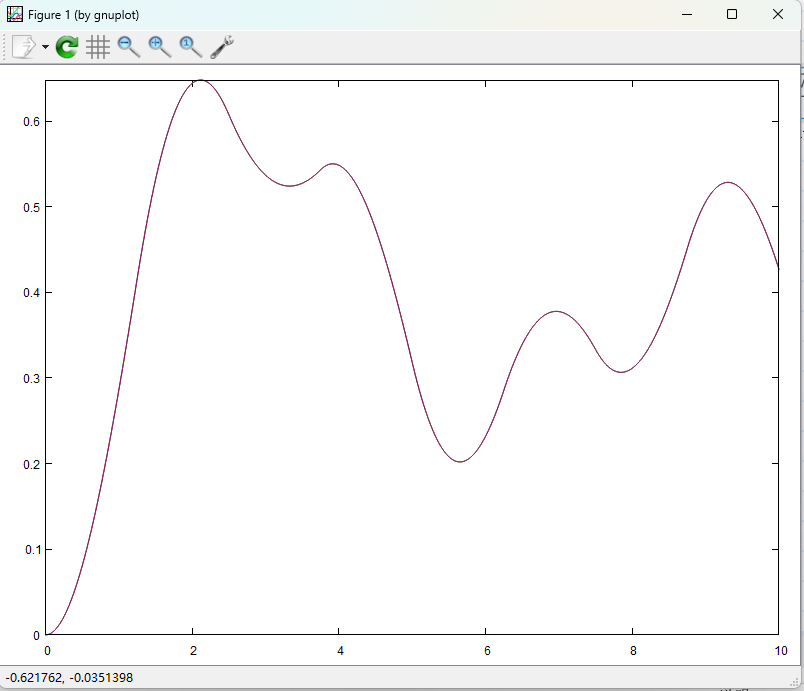Click the zoom in magnifier icon

pyautogui.click(x=159, y=46)
